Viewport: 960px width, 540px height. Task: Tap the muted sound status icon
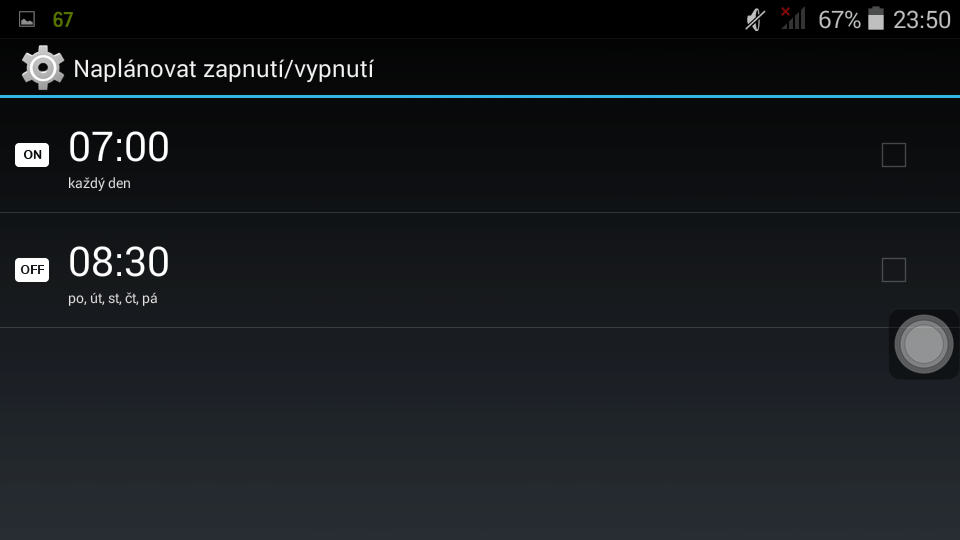point(756,20)
